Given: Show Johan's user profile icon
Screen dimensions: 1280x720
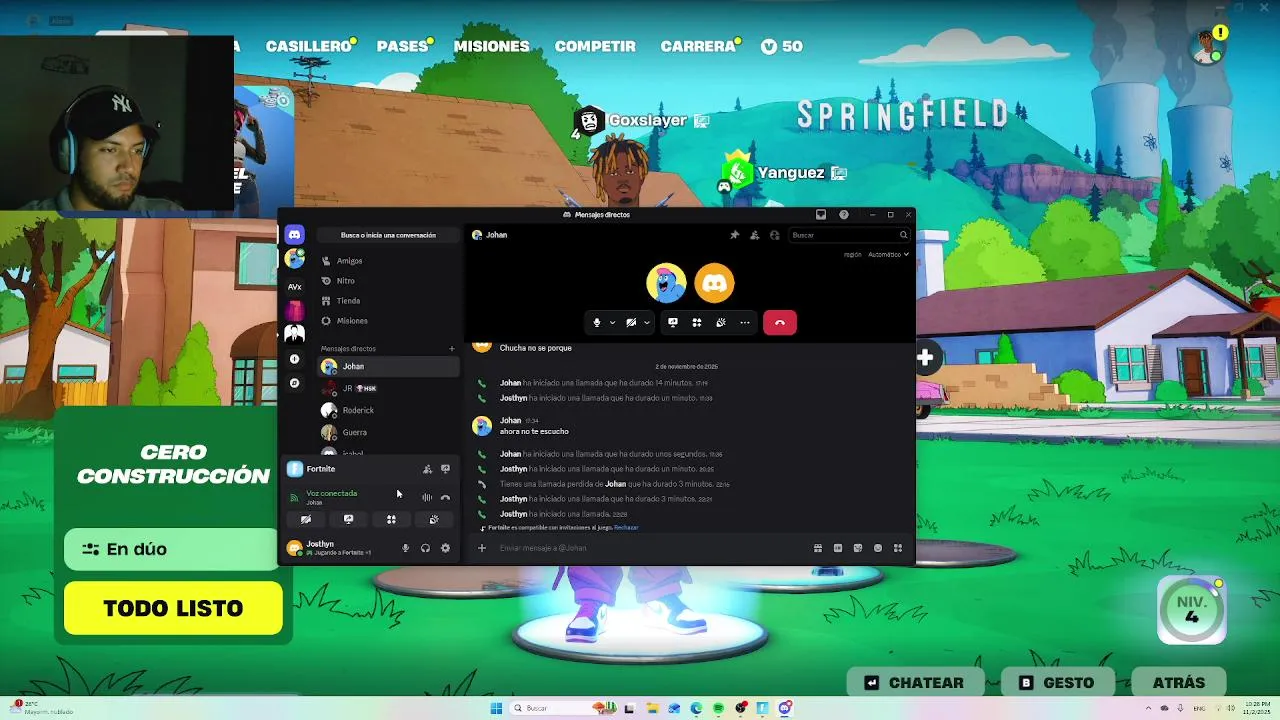Looking at the screenshot, I should pyautogui.click(x=774, y=235).
